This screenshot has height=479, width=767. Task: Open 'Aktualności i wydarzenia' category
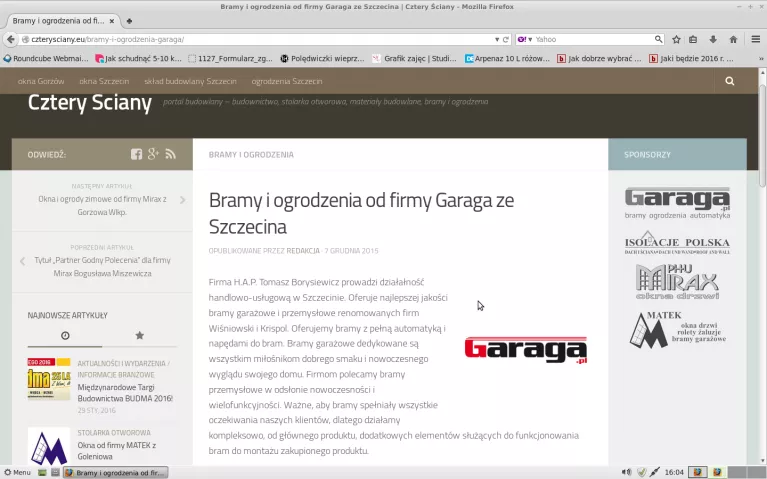point(121,364)
